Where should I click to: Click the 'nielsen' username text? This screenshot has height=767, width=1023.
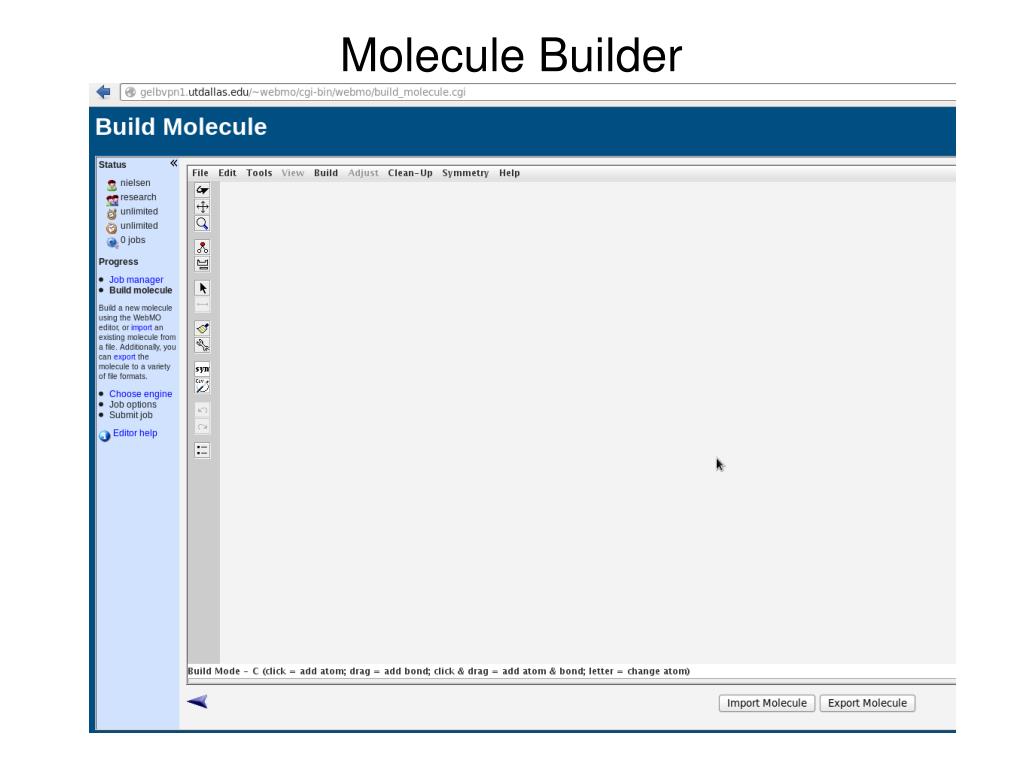[x=135, y=183]
